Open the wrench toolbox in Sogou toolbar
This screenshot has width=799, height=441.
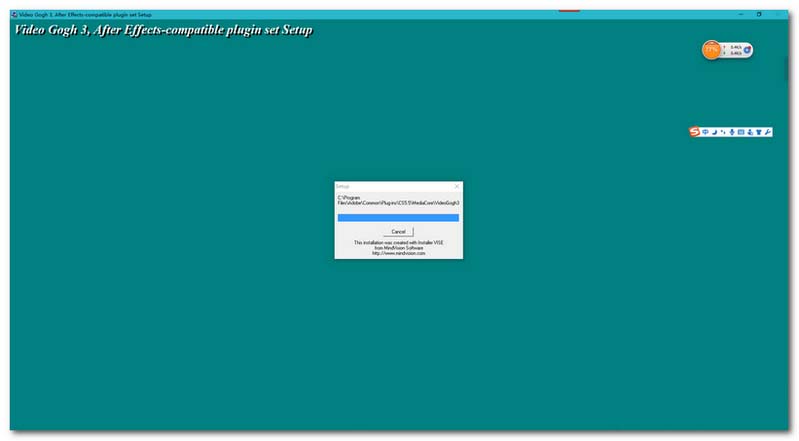tap(768, 132)
